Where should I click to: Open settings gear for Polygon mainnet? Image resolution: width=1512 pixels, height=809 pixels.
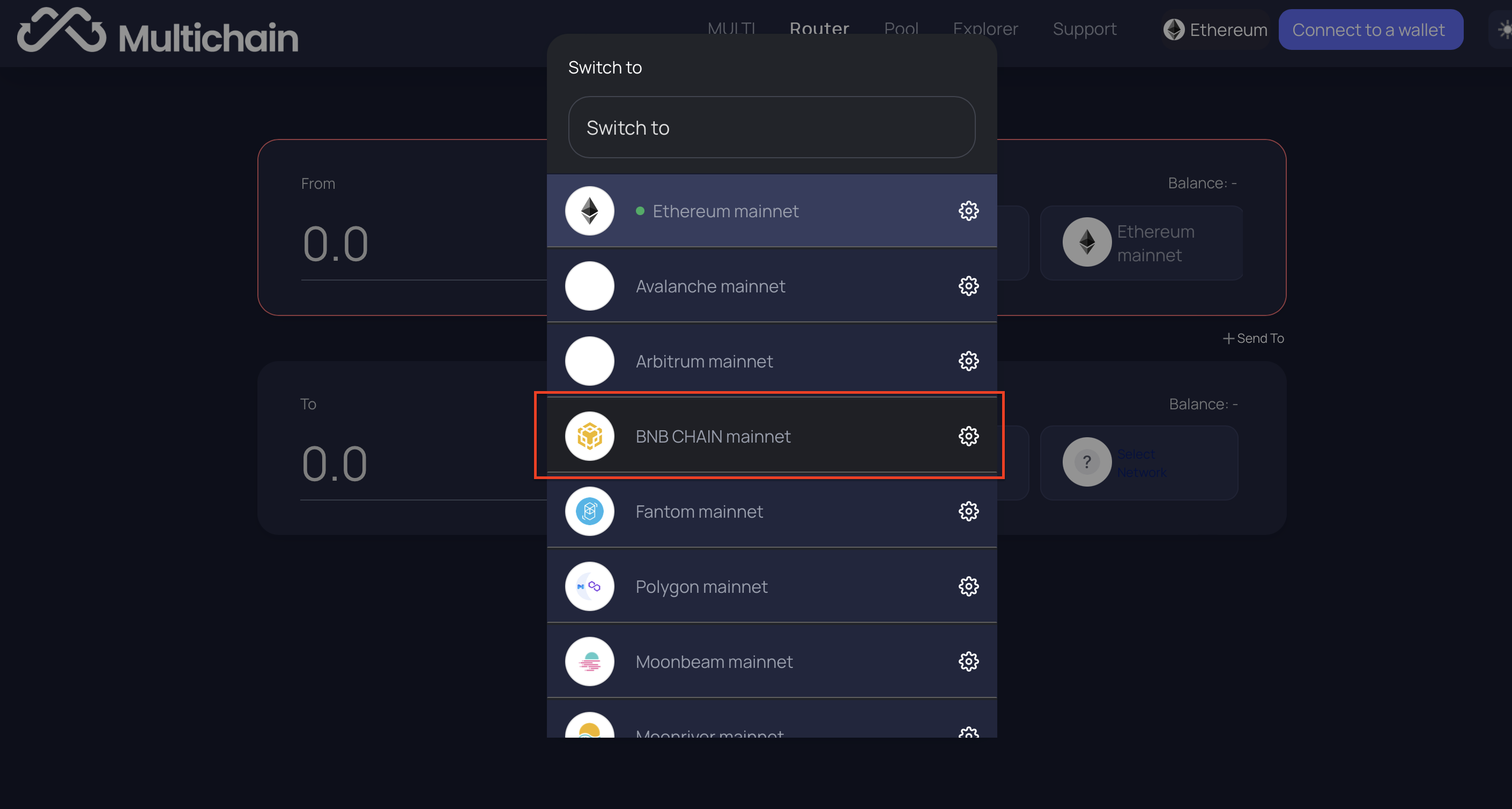(968, 586)
